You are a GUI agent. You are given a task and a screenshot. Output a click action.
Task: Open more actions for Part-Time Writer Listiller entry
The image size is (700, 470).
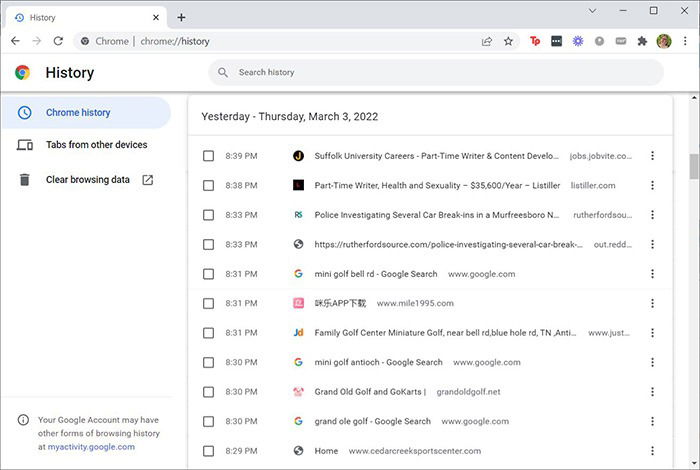[652, 185]
